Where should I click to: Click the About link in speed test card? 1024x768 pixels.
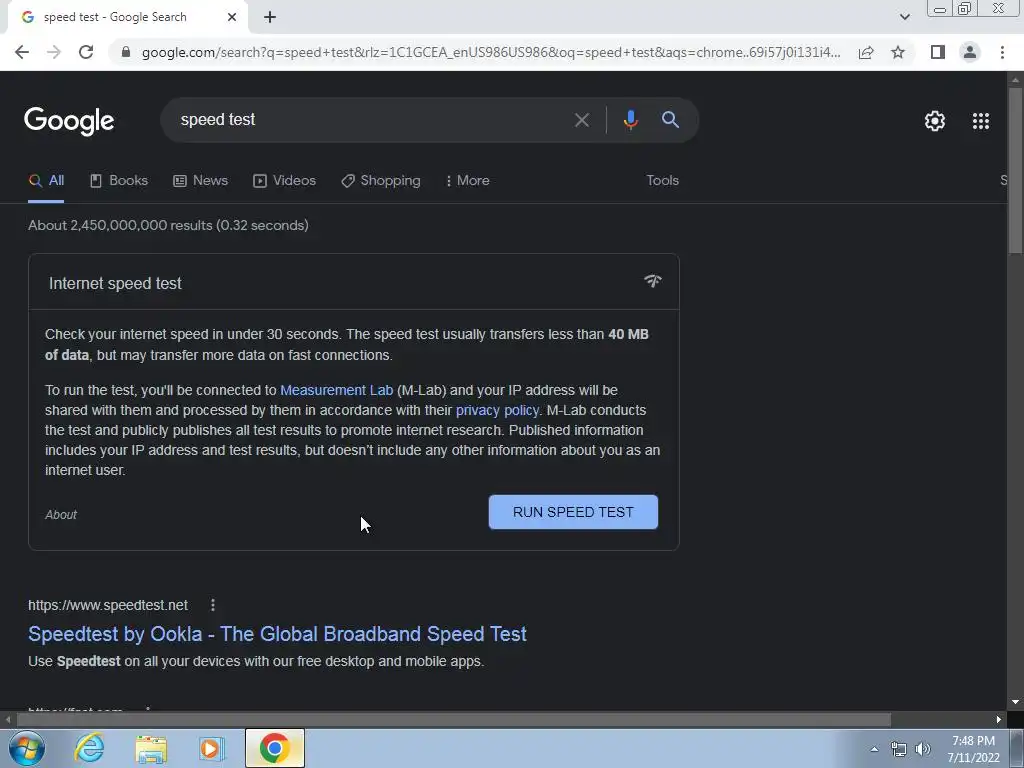(x=61, y=515)
